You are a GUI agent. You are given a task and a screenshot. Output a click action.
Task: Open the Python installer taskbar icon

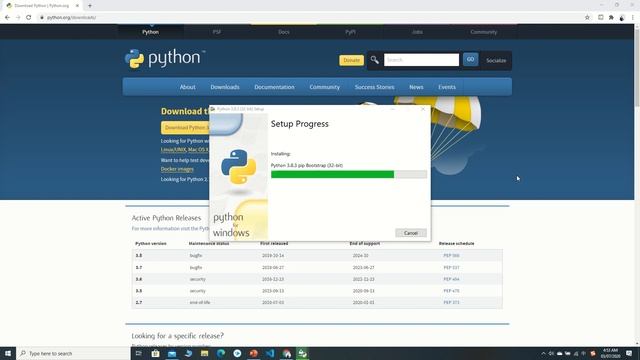302,353
